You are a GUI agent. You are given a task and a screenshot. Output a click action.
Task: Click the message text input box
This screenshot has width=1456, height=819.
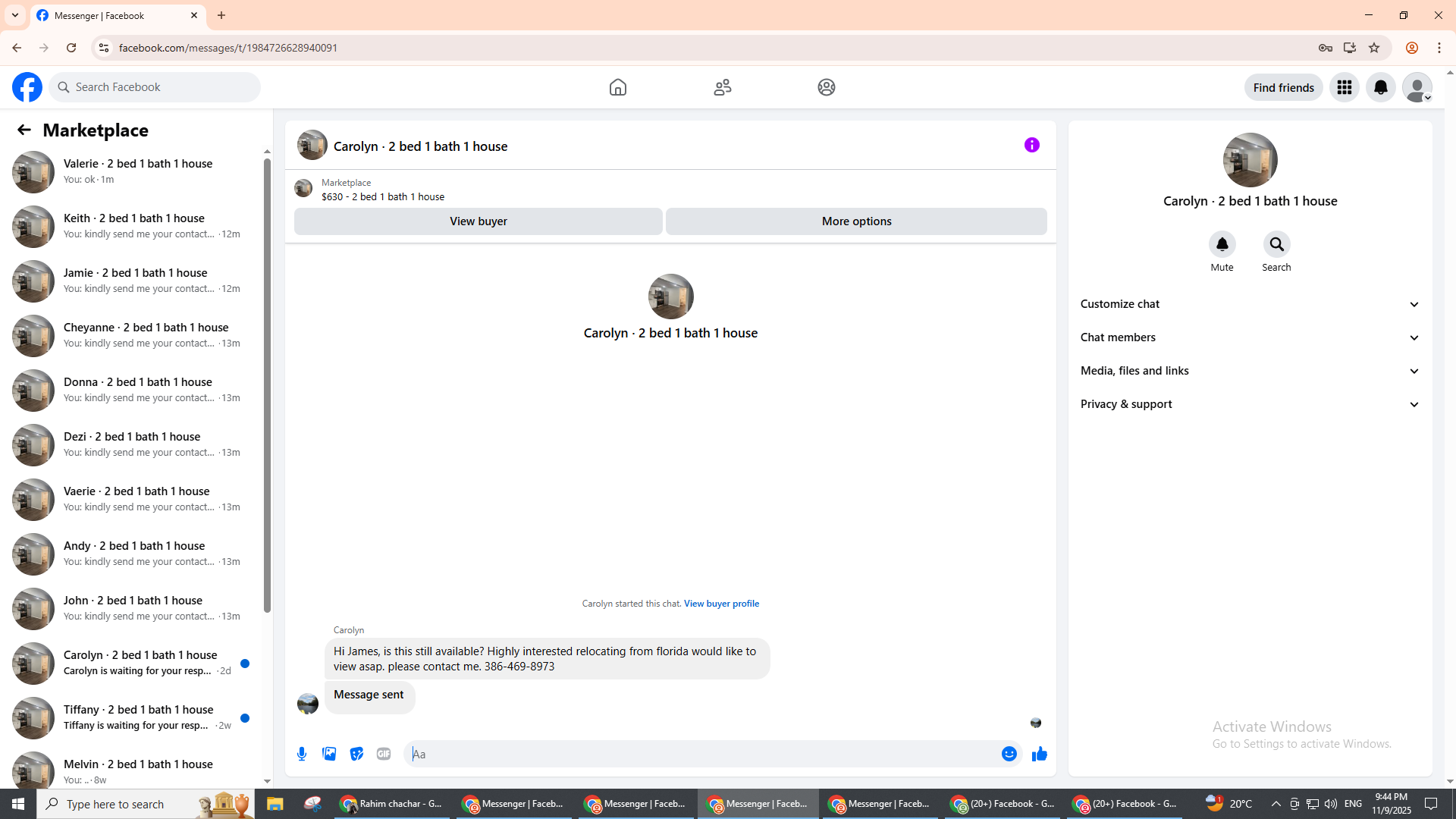click(701, 754)
